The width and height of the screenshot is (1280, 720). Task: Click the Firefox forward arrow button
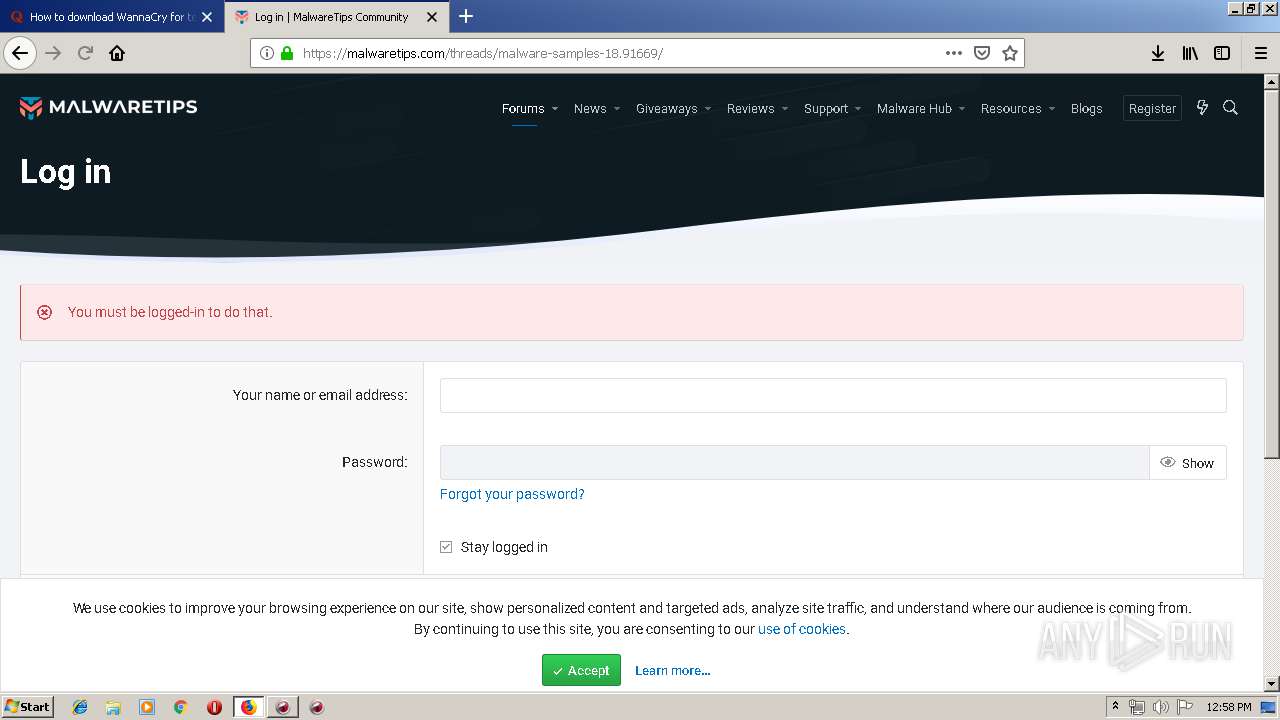point(53,53)
